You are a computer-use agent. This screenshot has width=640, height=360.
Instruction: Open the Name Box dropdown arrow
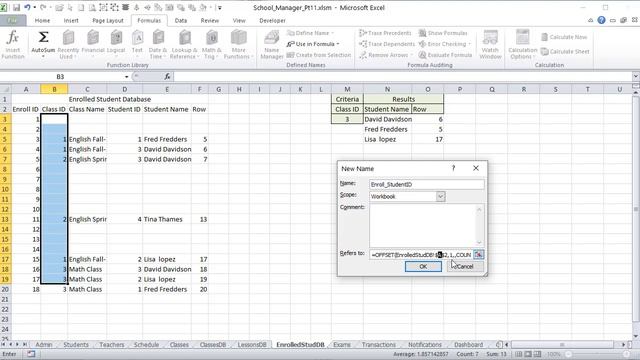(x=127, y=77)
